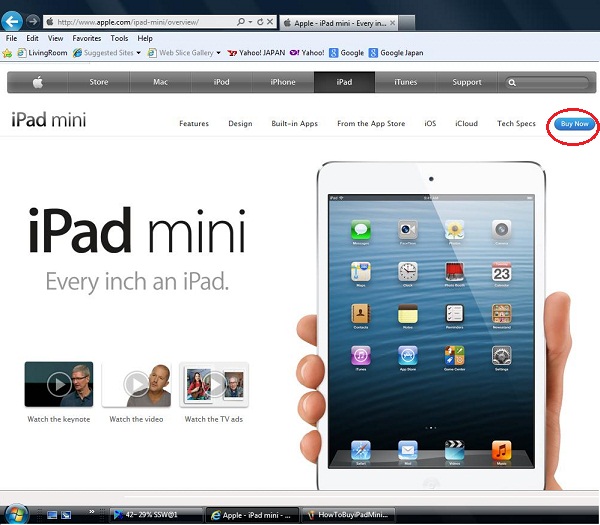The width and height of the screenshot is (600, 525).
Task: Open a new blank tab
Action: [406, 23]
